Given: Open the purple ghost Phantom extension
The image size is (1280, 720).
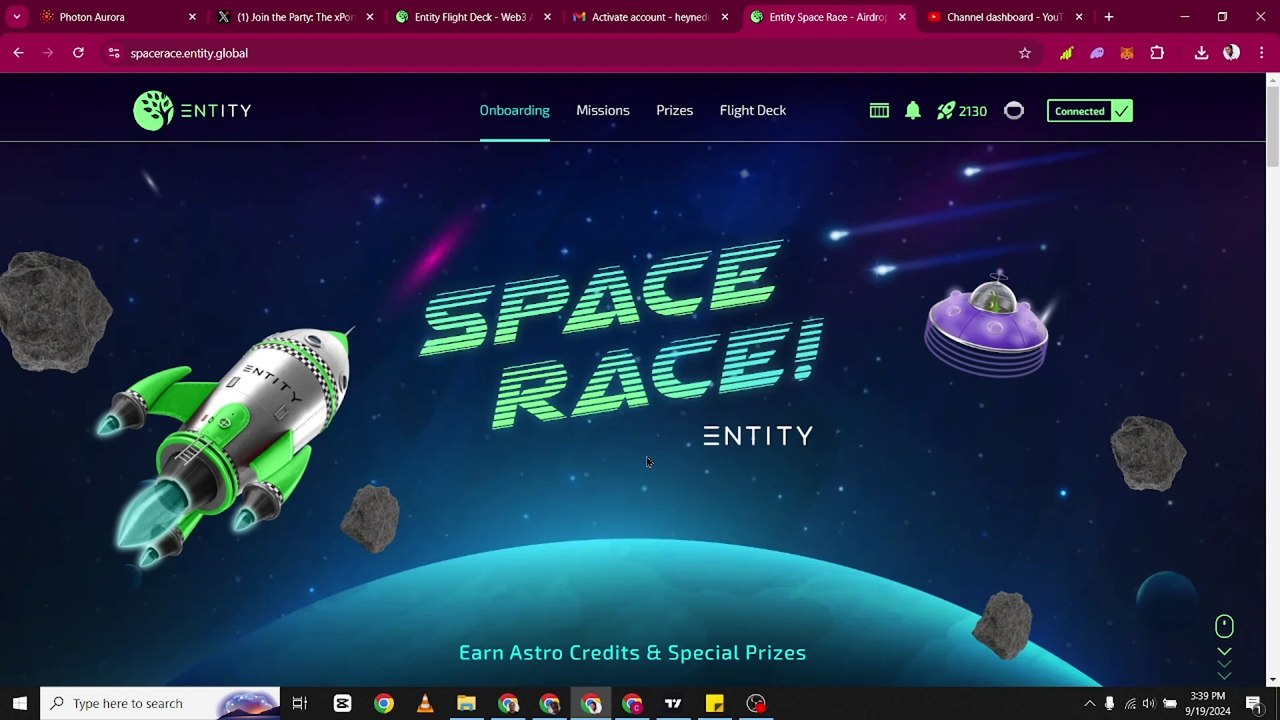Looking at the screenshot, I should click(x=1097, y=53).
